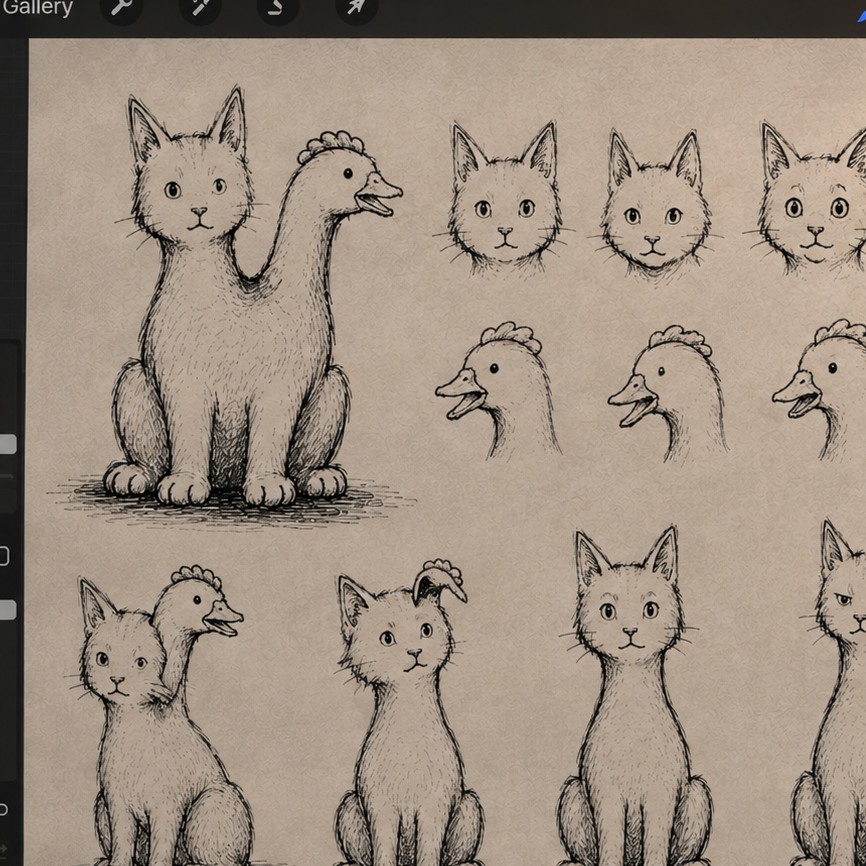The width and height of the screenshot is (866, 866).
Task: Activate the Transform arrow tool
Action: coord(357,7)
